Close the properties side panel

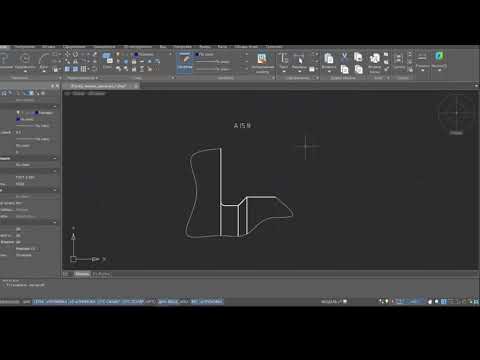click(57, 86)
